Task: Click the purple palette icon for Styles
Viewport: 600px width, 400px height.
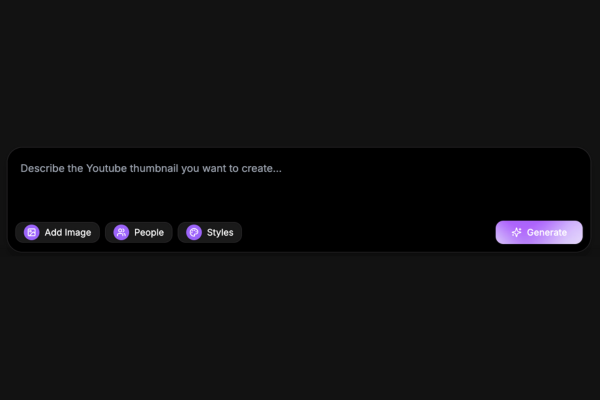Action: pos(194,232)
